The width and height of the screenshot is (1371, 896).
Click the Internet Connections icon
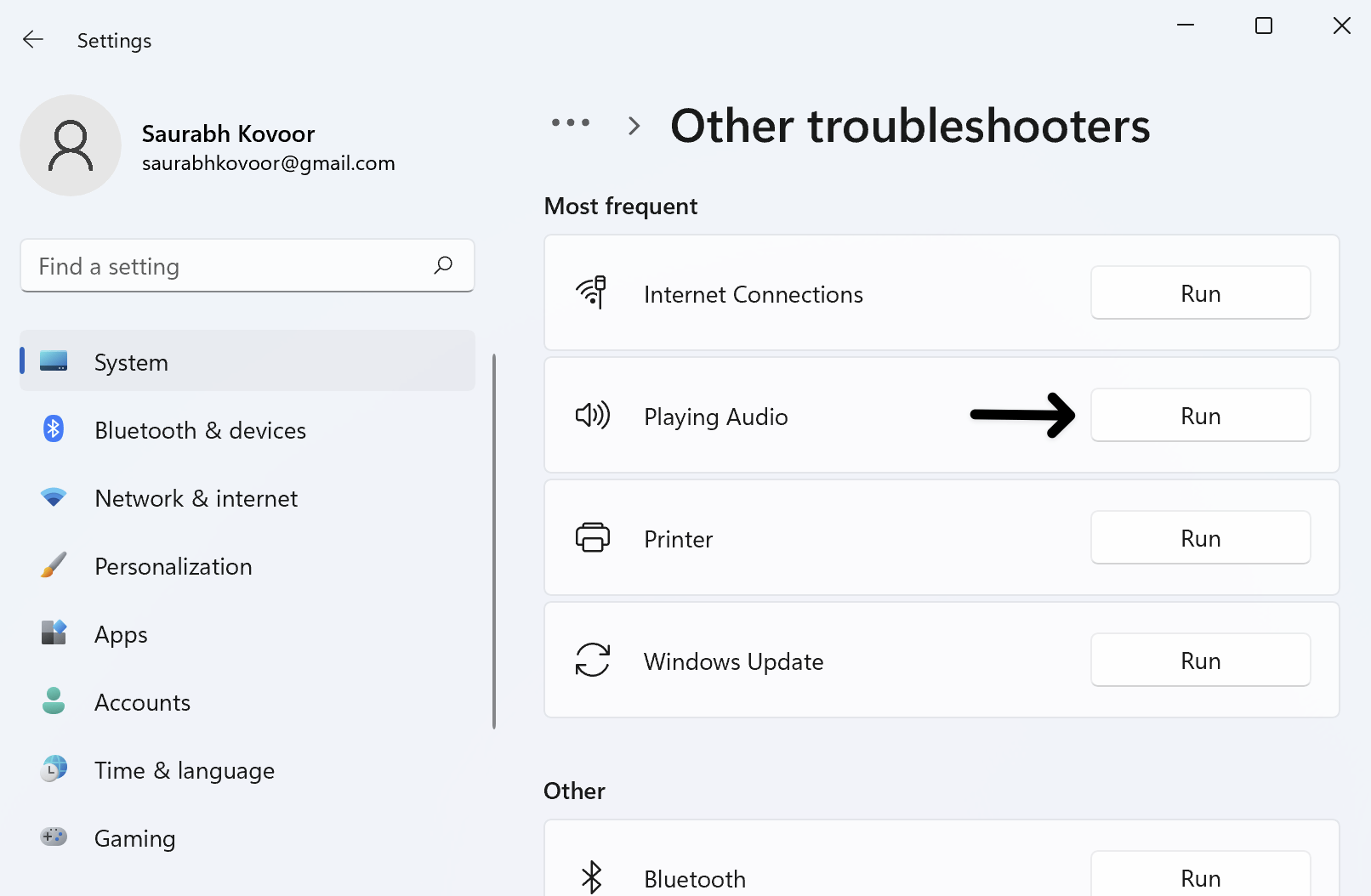pos(592,292)
